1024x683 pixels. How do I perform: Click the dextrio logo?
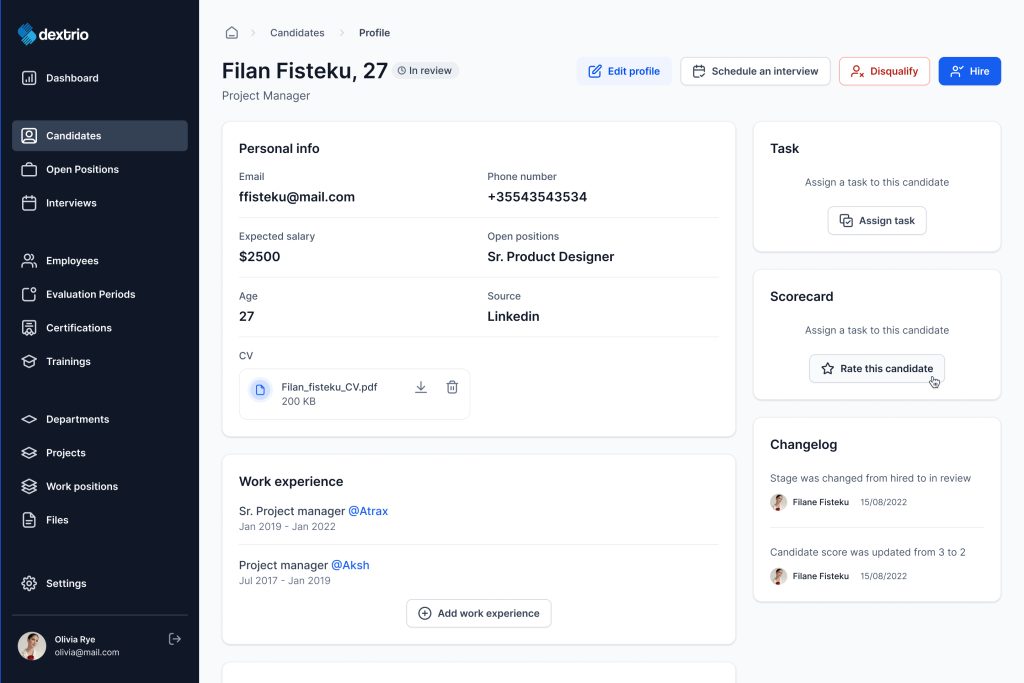coord(54,34)
